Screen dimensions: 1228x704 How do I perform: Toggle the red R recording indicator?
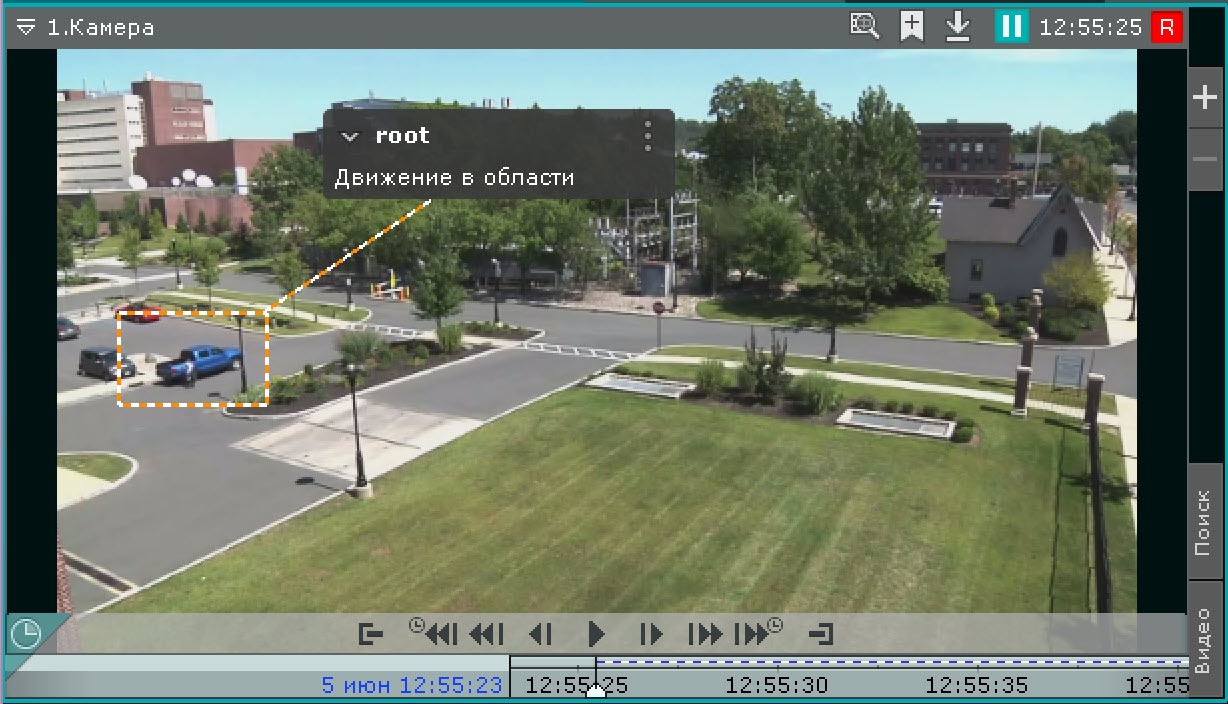(x=1166, y=27)
